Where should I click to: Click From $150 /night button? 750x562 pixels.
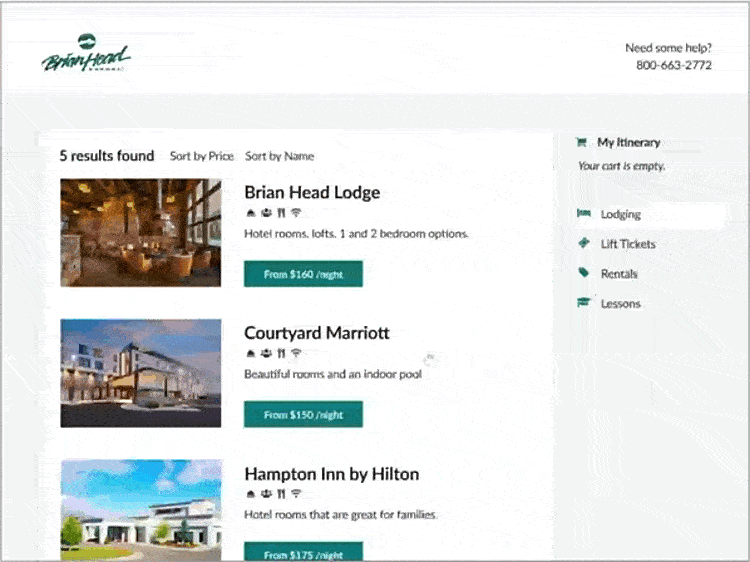coord(303,414)
